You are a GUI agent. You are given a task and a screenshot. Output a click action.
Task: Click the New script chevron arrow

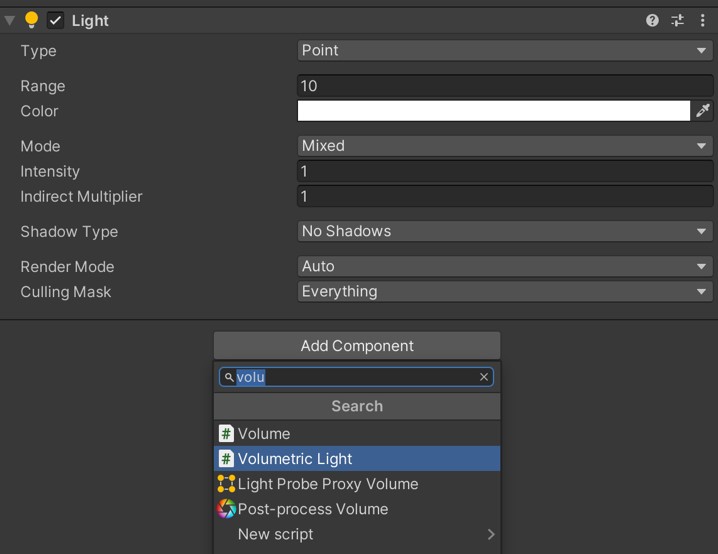tap(491, 534)
